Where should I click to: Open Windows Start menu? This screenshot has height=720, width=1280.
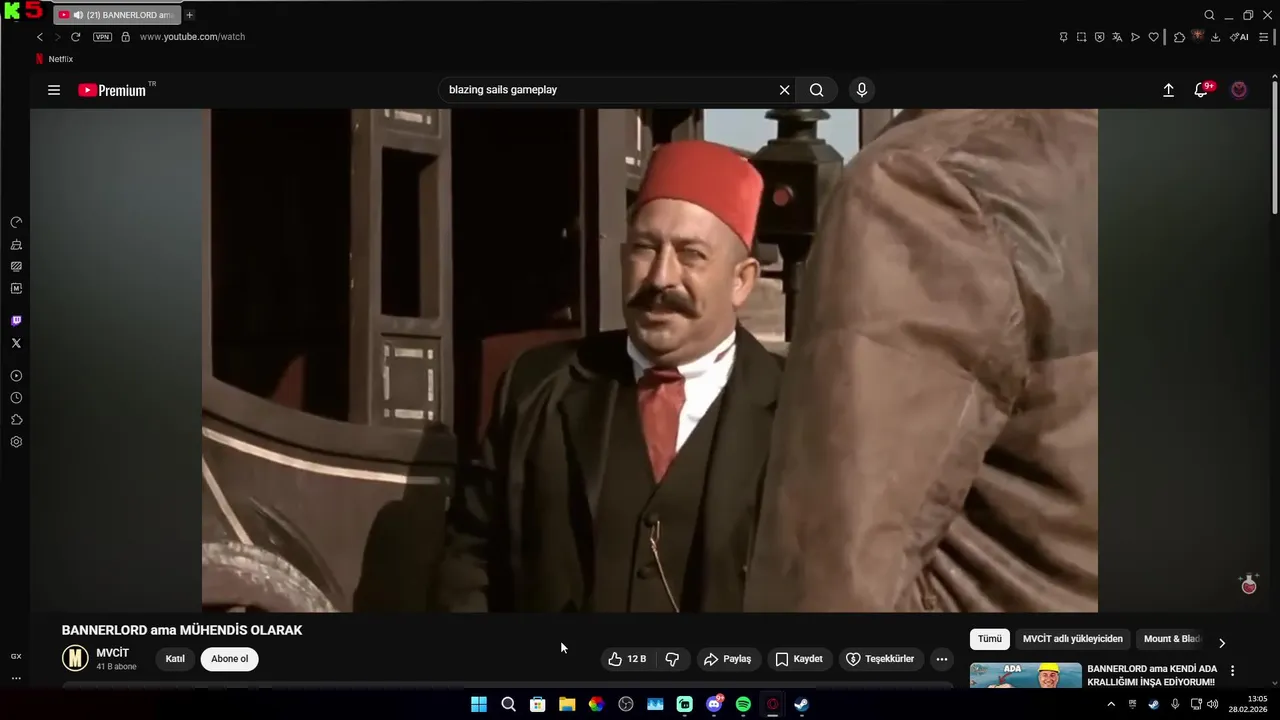tap(479, 704)
